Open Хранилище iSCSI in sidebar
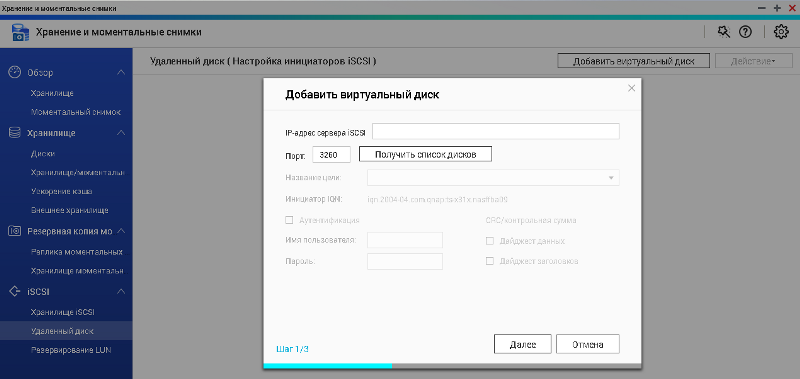This screenshot has height=379, width=800. click(x=63, y=312)
